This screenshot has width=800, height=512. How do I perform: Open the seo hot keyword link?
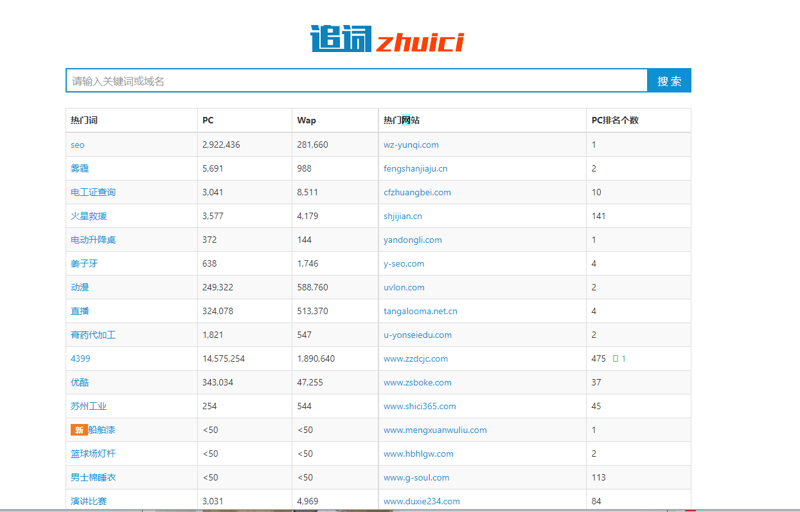coord(77,145)
